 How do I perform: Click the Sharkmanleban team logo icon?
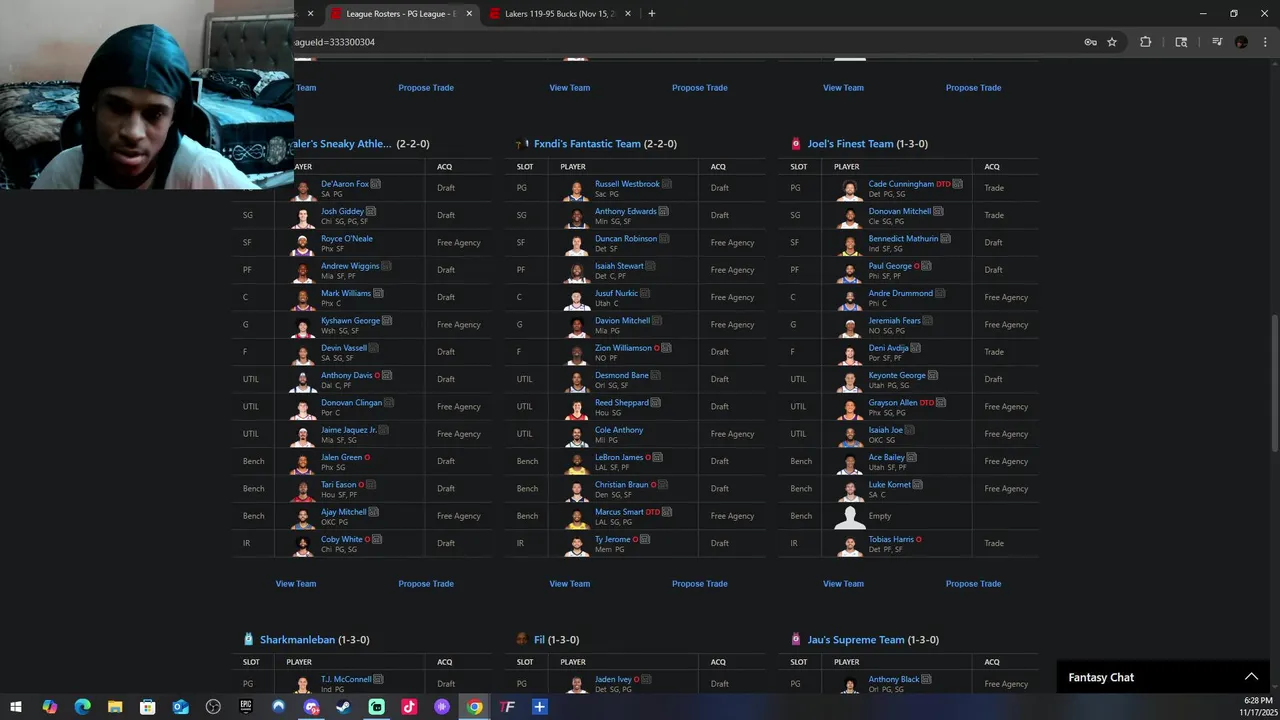pos(248,639)
